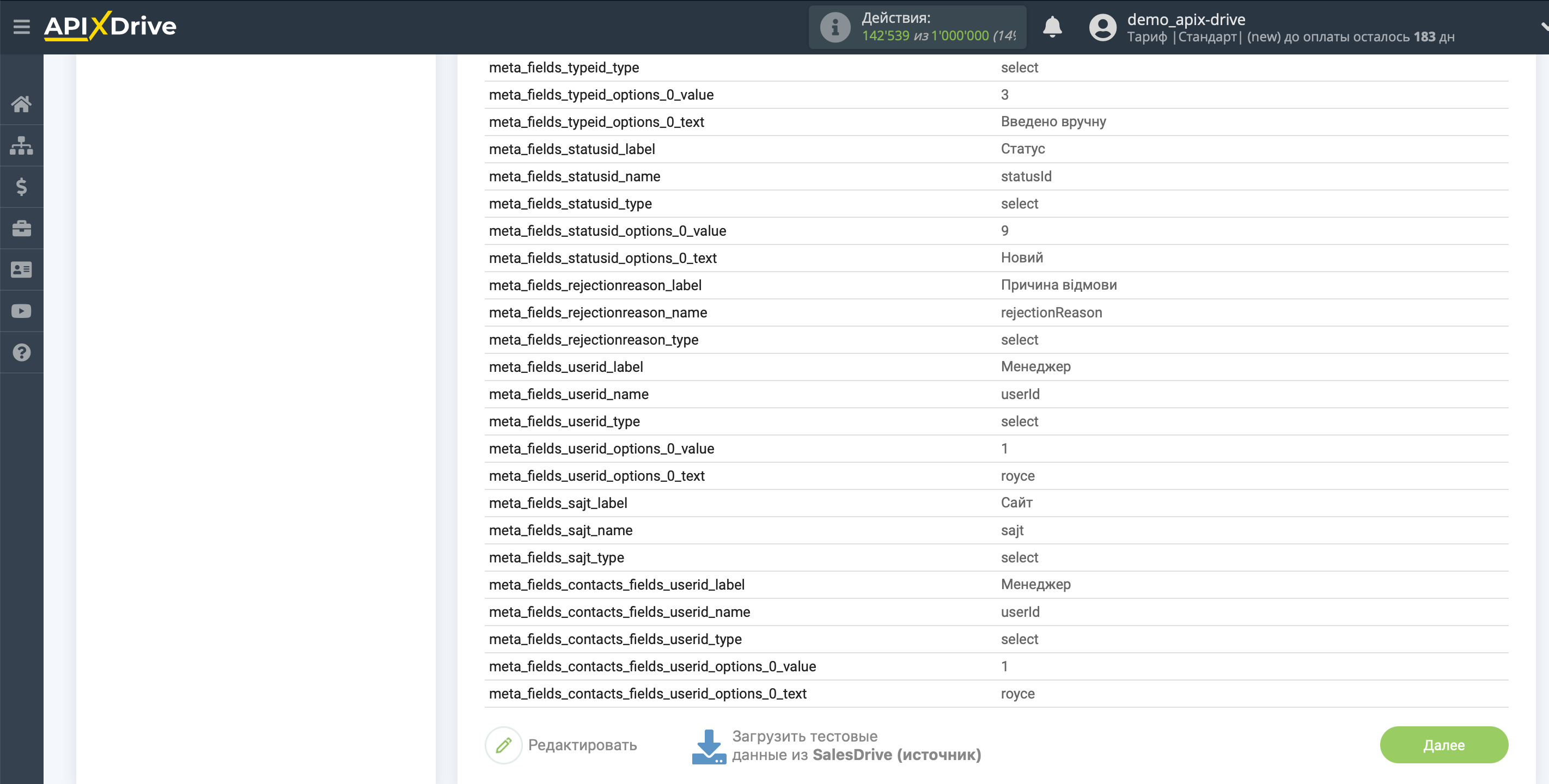Select meta_fields_contacts_fields_userid_label field name
This screenshot has width=1549, height=784.
pyautogui.click(x=616, y=584)
